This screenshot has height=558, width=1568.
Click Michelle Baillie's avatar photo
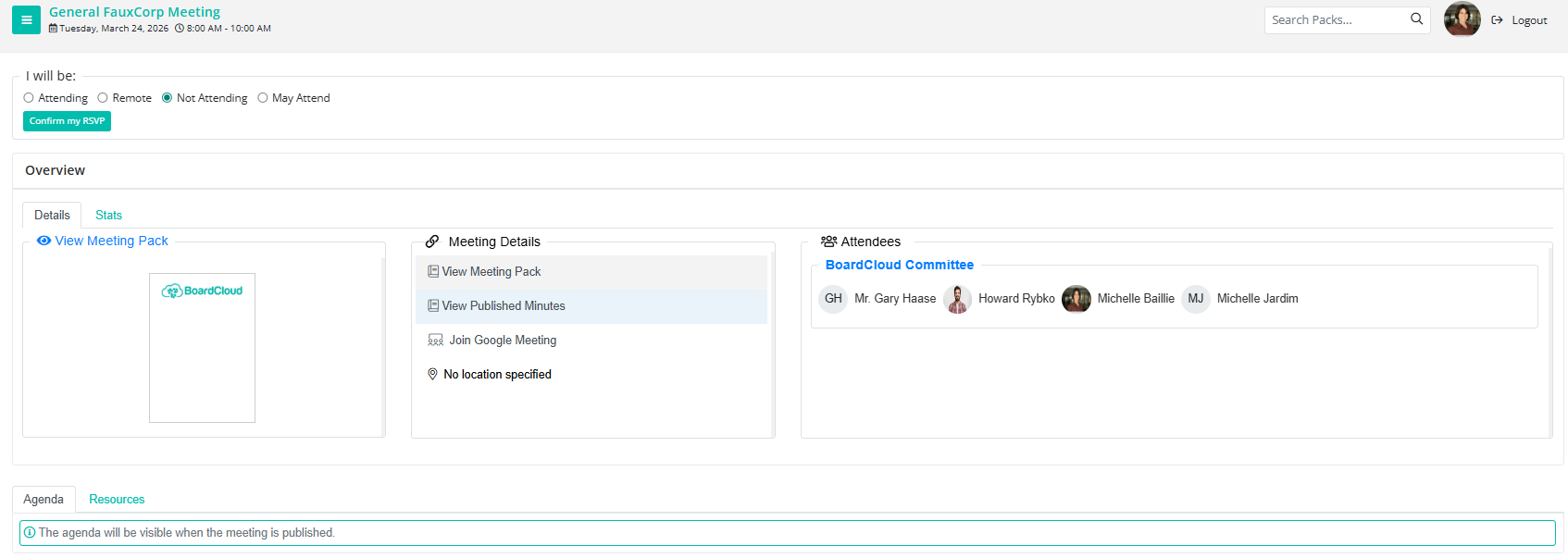coord(1076,299)
